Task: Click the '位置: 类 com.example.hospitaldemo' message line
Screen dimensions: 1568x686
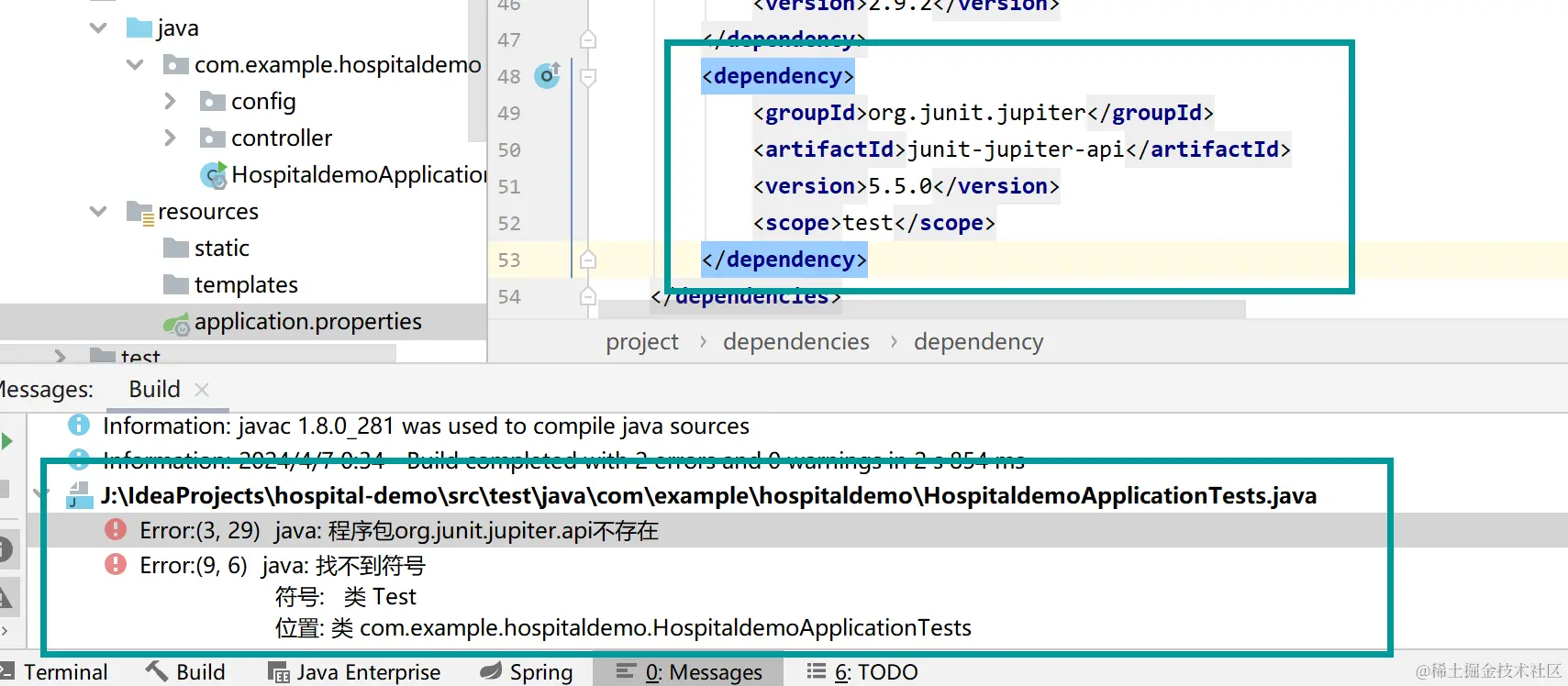Action: click(623, 628)
